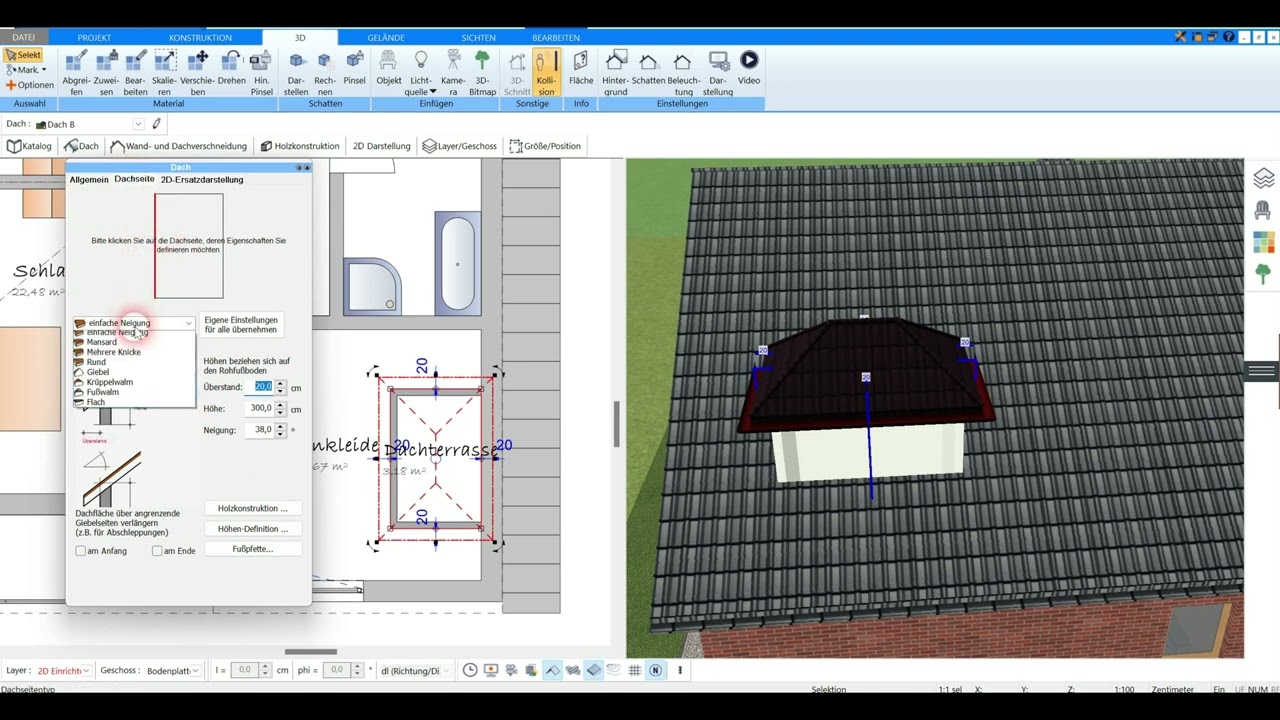1280x720 pixels.
Task: Enable the am Ende checkbox
Action: click(x=157, y=551)
